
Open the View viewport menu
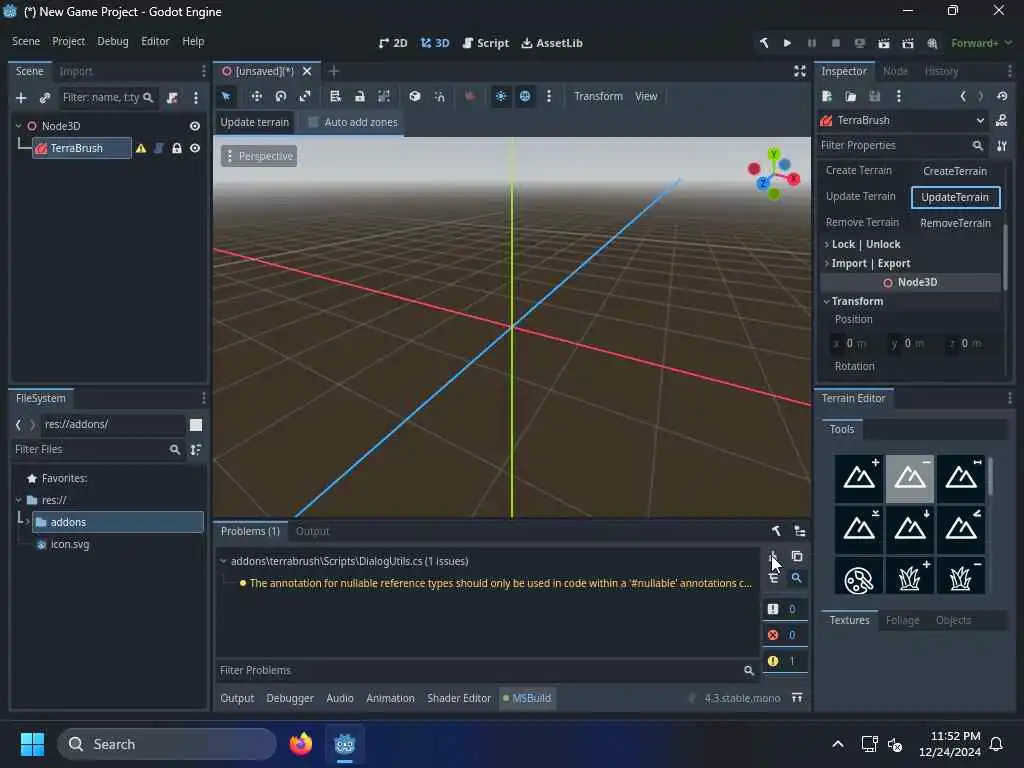click(646, 96)
